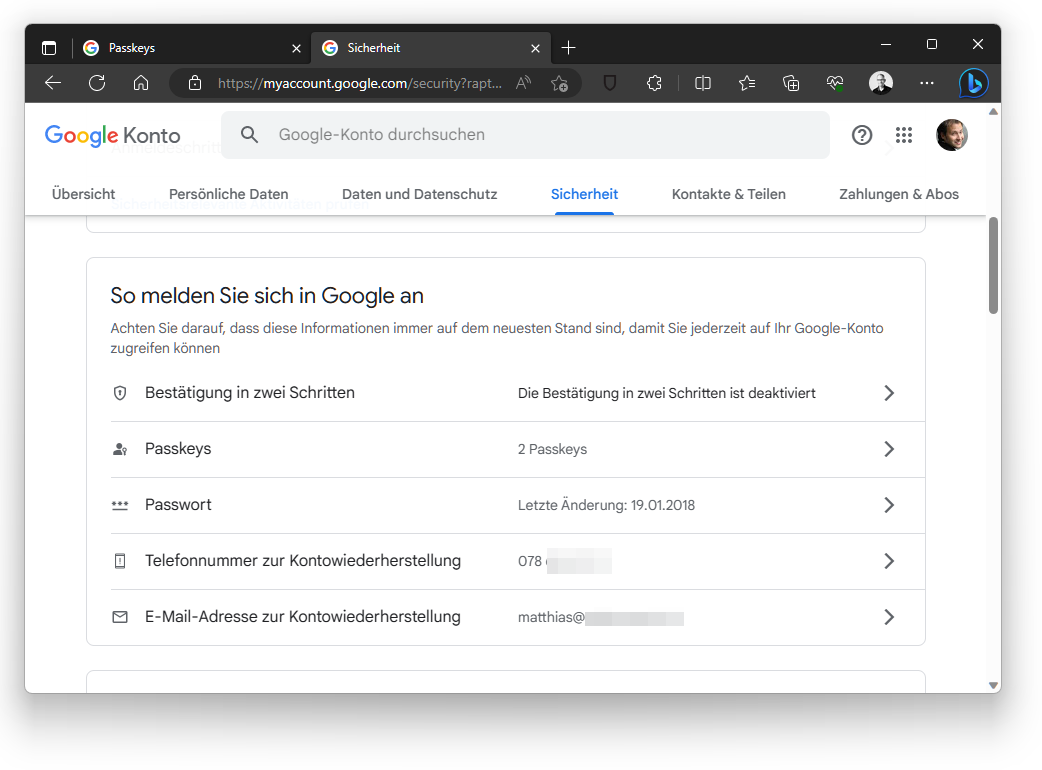Open Bestätigung in zwei Schritten setting
This screenshot has height=770, width=1042.
518,393
